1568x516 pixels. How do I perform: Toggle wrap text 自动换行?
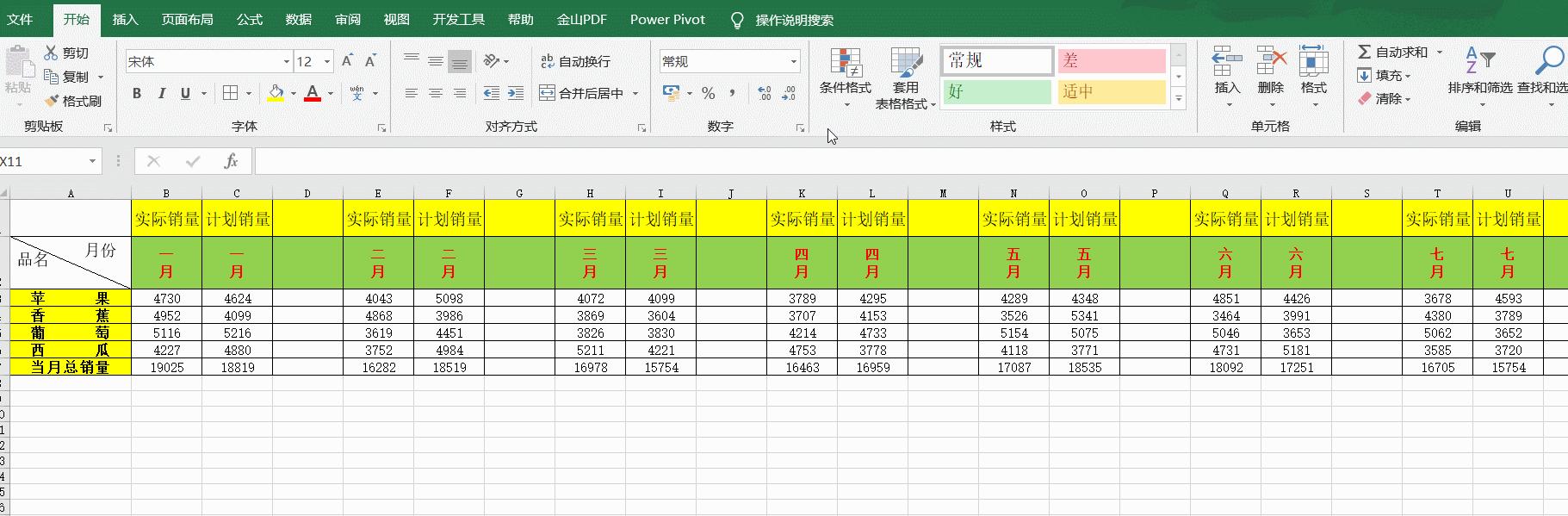coord(575,61)
